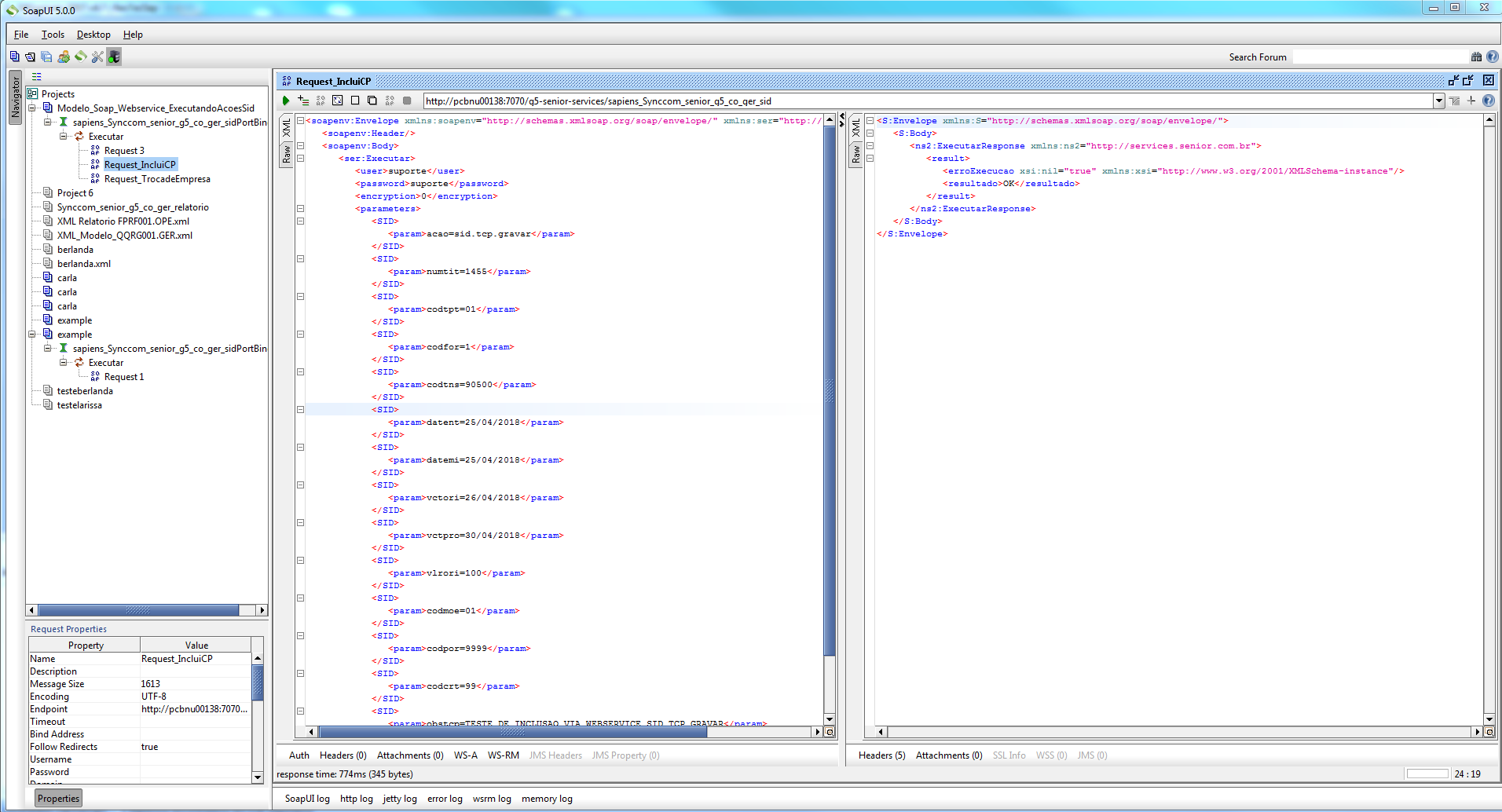1502x812 pixels.
Task: Open the SoapUI log panel
Action: point(307,799)
